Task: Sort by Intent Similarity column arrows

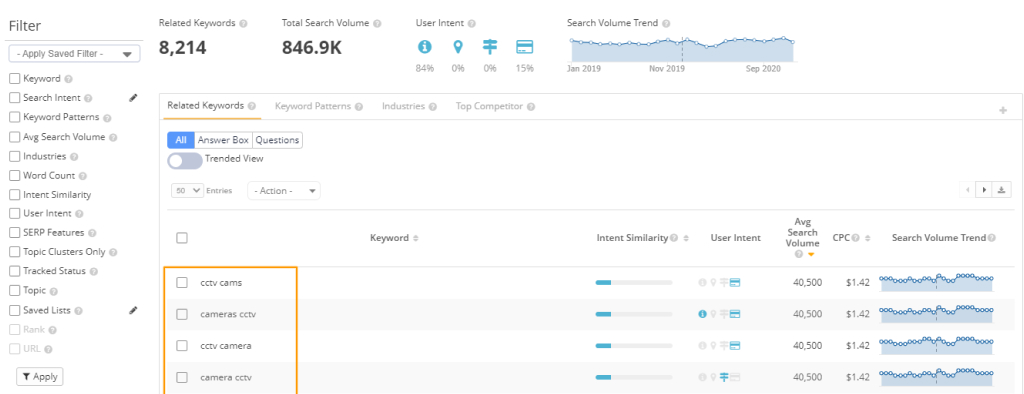Action: click(686, 238)
